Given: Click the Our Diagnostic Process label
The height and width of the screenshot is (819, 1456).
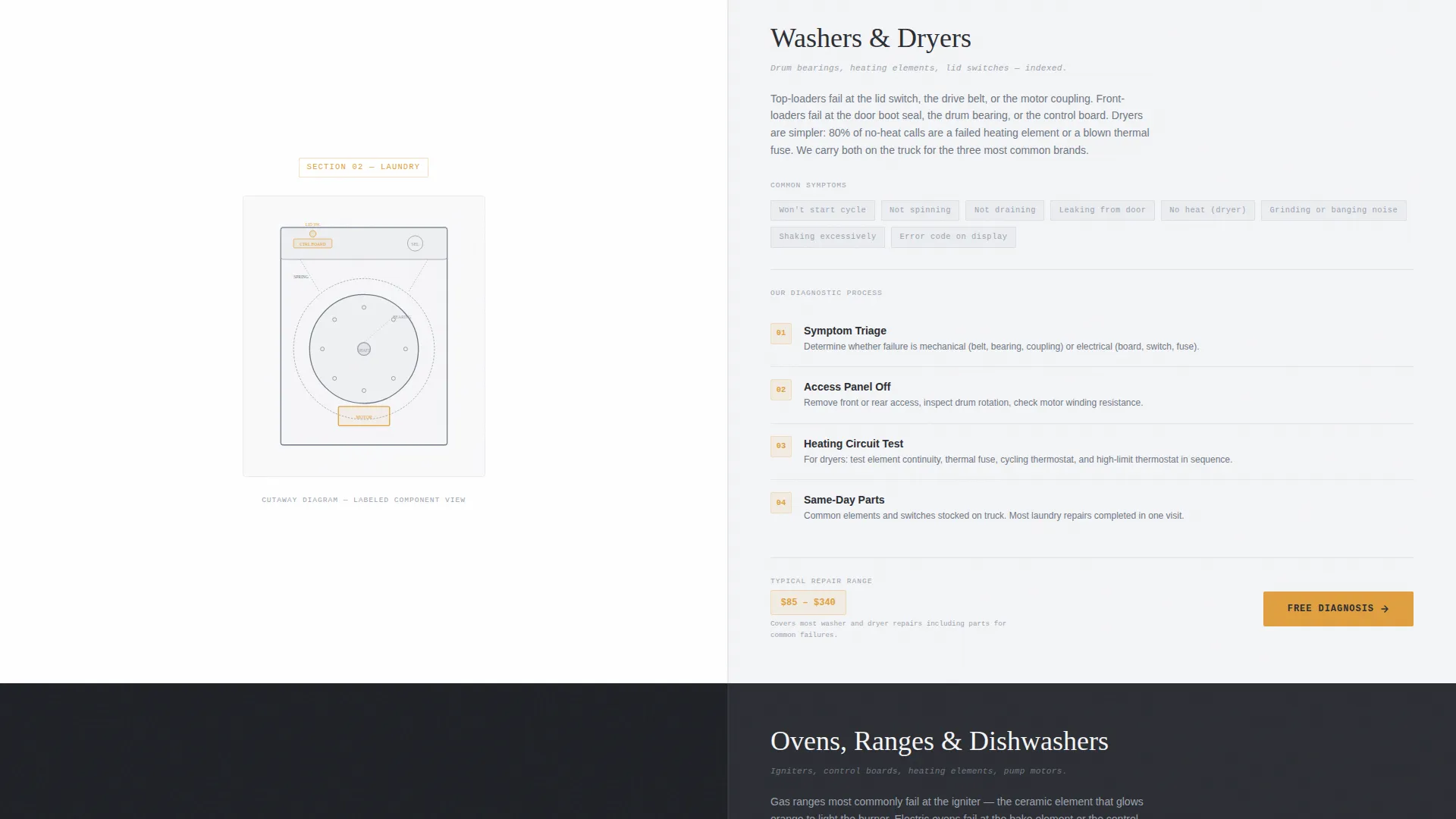Looking at the screenshot, I should [x=826, y=293].
